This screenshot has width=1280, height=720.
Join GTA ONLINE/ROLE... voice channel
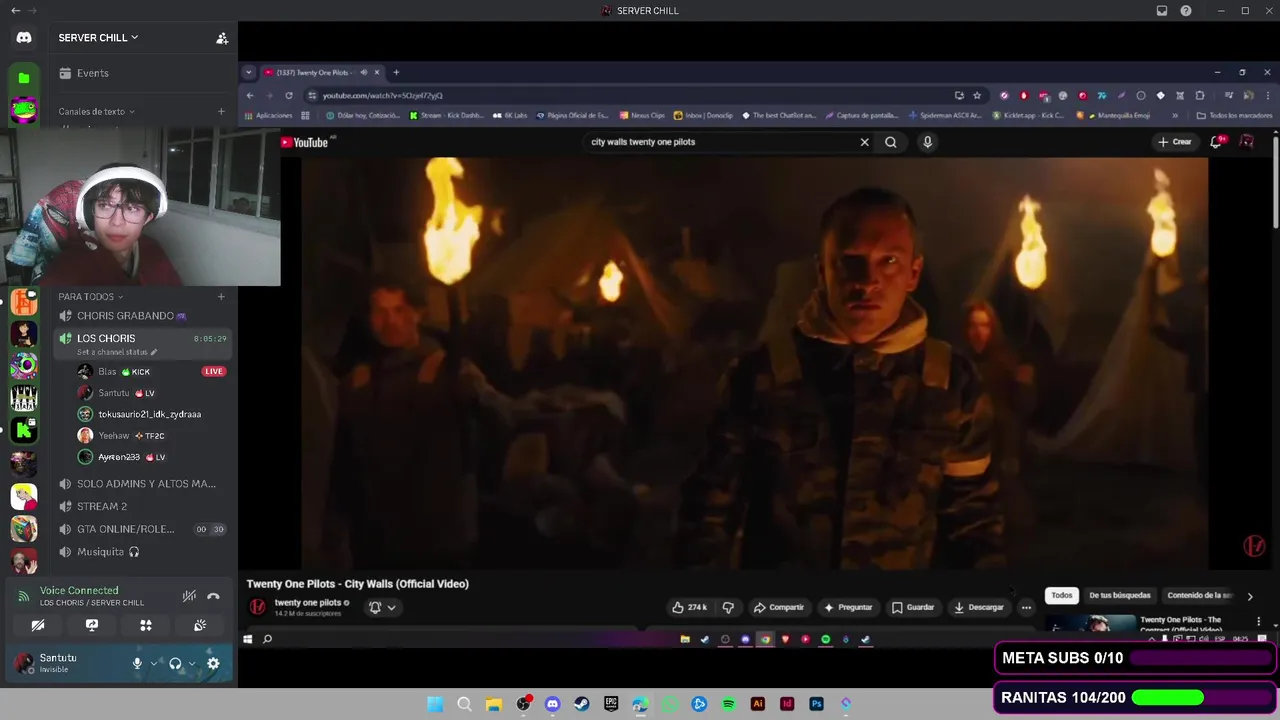tap(125, 529)
